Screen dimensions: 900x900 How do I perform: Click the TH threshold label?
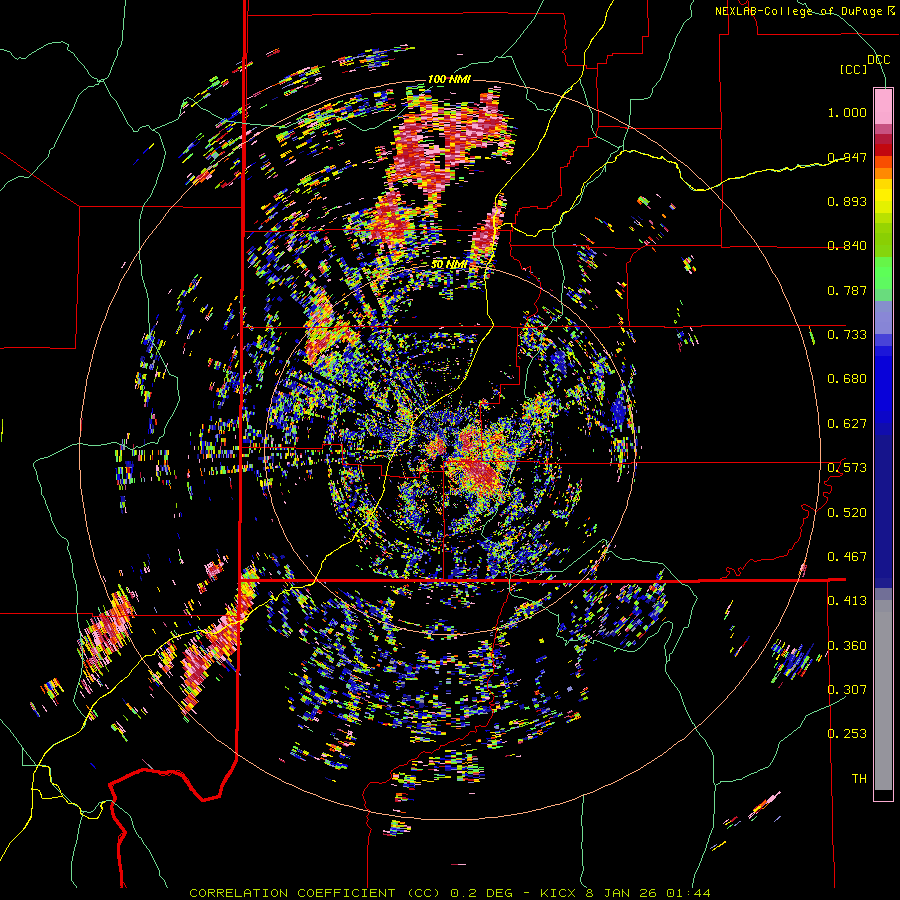[x=859, y=779]
